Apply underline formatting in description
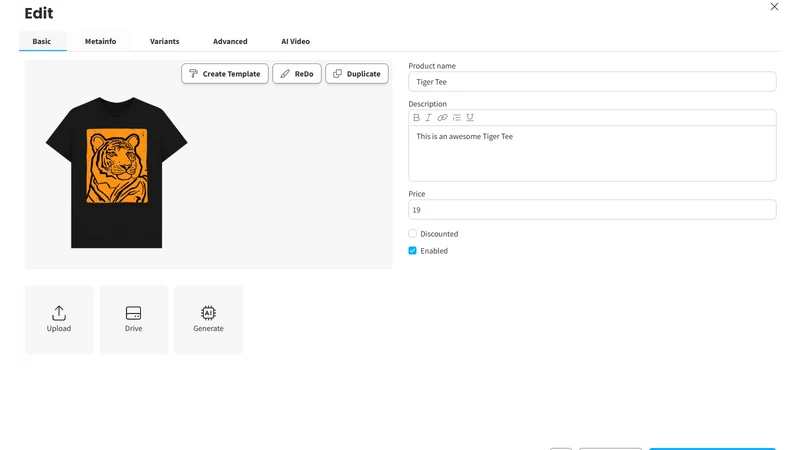Viewport: 800px width, 450px height. coord(470,117)
